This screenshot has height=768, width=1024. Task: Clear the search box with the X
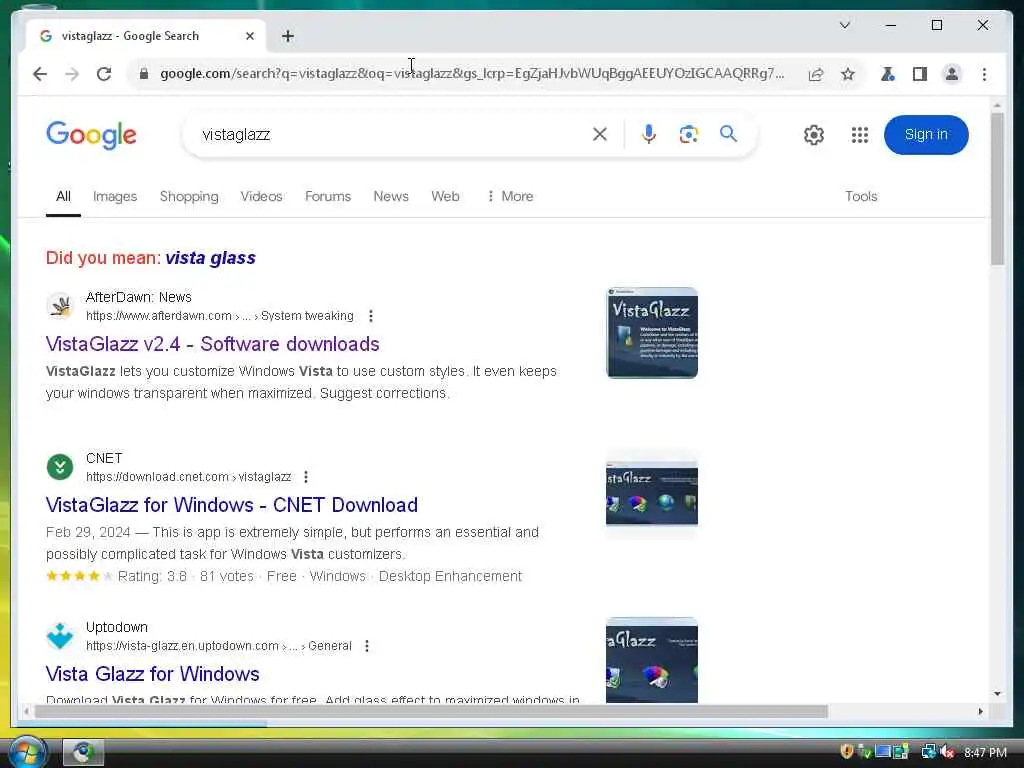click(600, 135)
